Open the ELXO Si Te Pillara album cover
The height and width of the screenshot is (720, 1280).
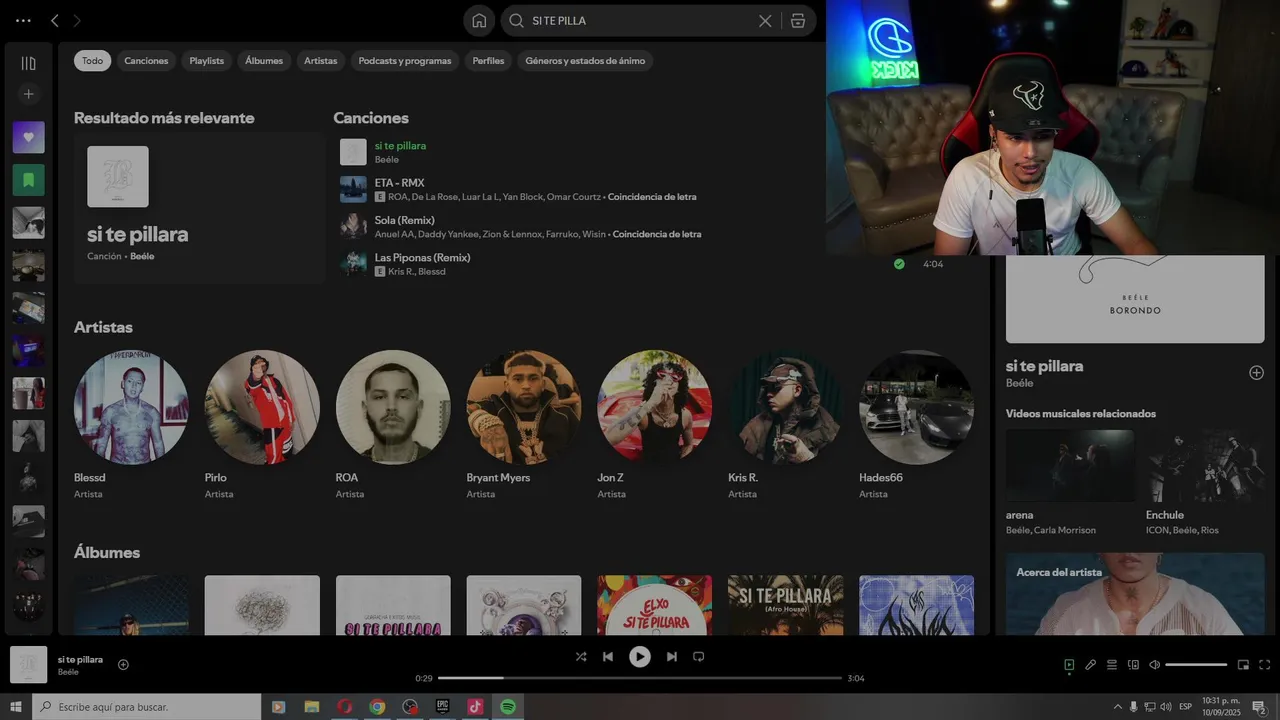point(655,605)
